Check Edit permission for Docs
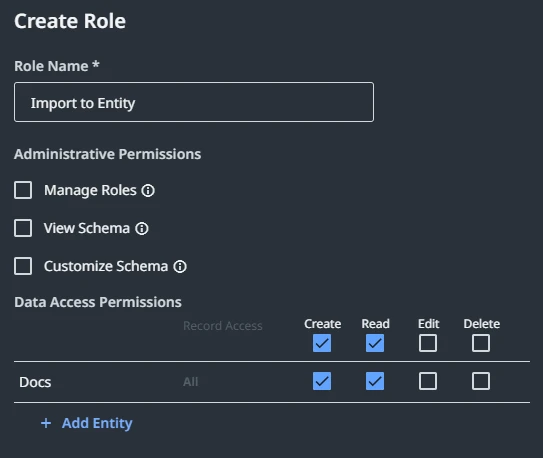 [428, 381]
